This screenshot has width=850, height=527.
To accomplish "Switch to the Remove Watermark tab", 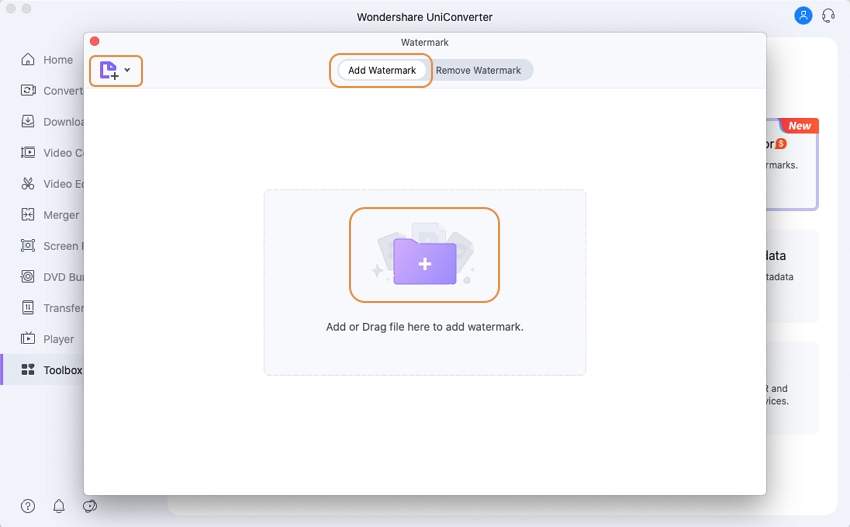I will pos(478,70).
